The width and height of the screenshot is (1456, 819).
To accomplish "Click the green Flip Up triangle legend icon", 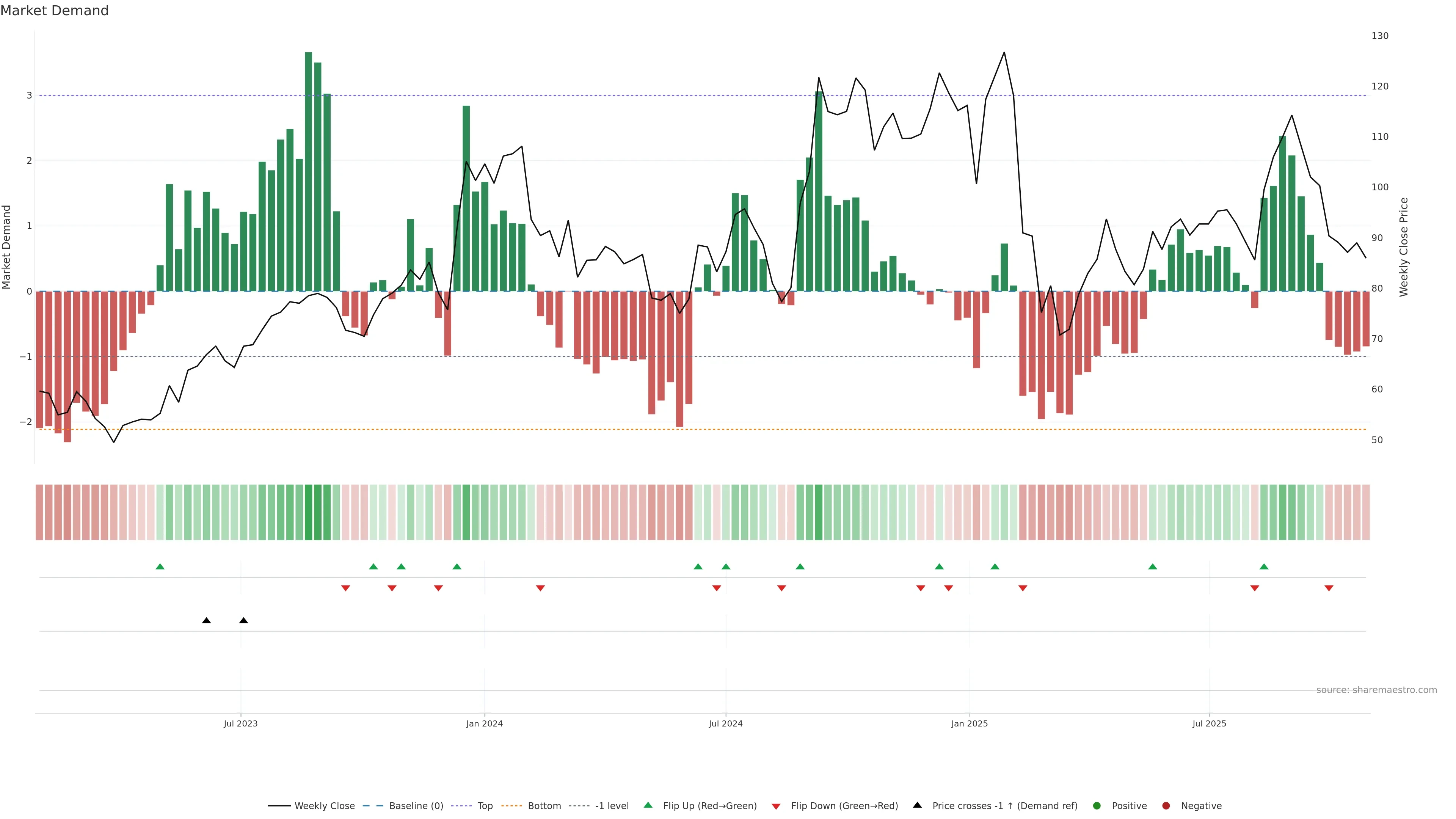I will (648, 805).
